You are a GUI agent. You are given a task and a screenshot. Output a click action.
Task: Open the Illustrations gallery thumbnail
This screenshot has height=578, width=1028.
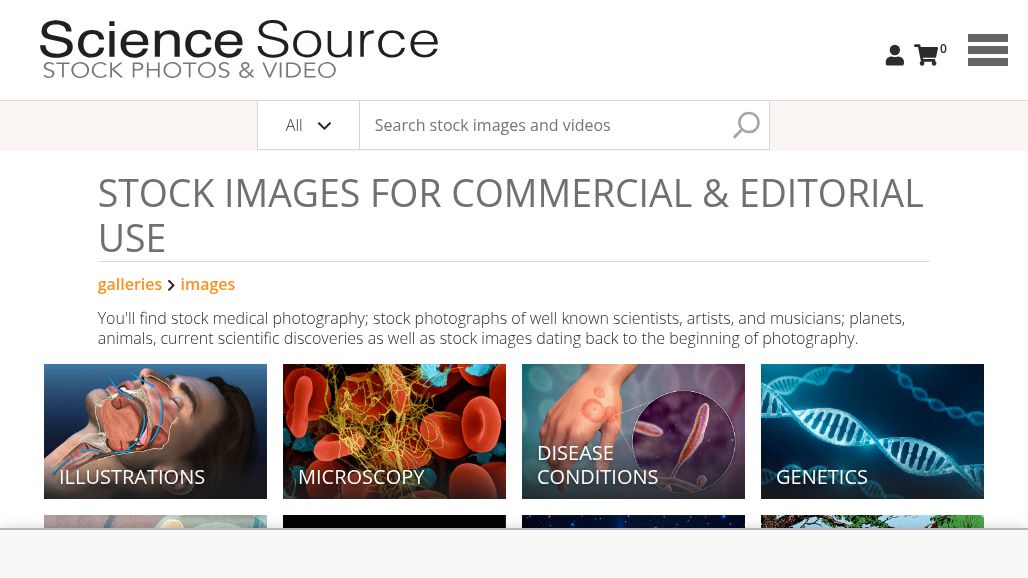(155, 431)
